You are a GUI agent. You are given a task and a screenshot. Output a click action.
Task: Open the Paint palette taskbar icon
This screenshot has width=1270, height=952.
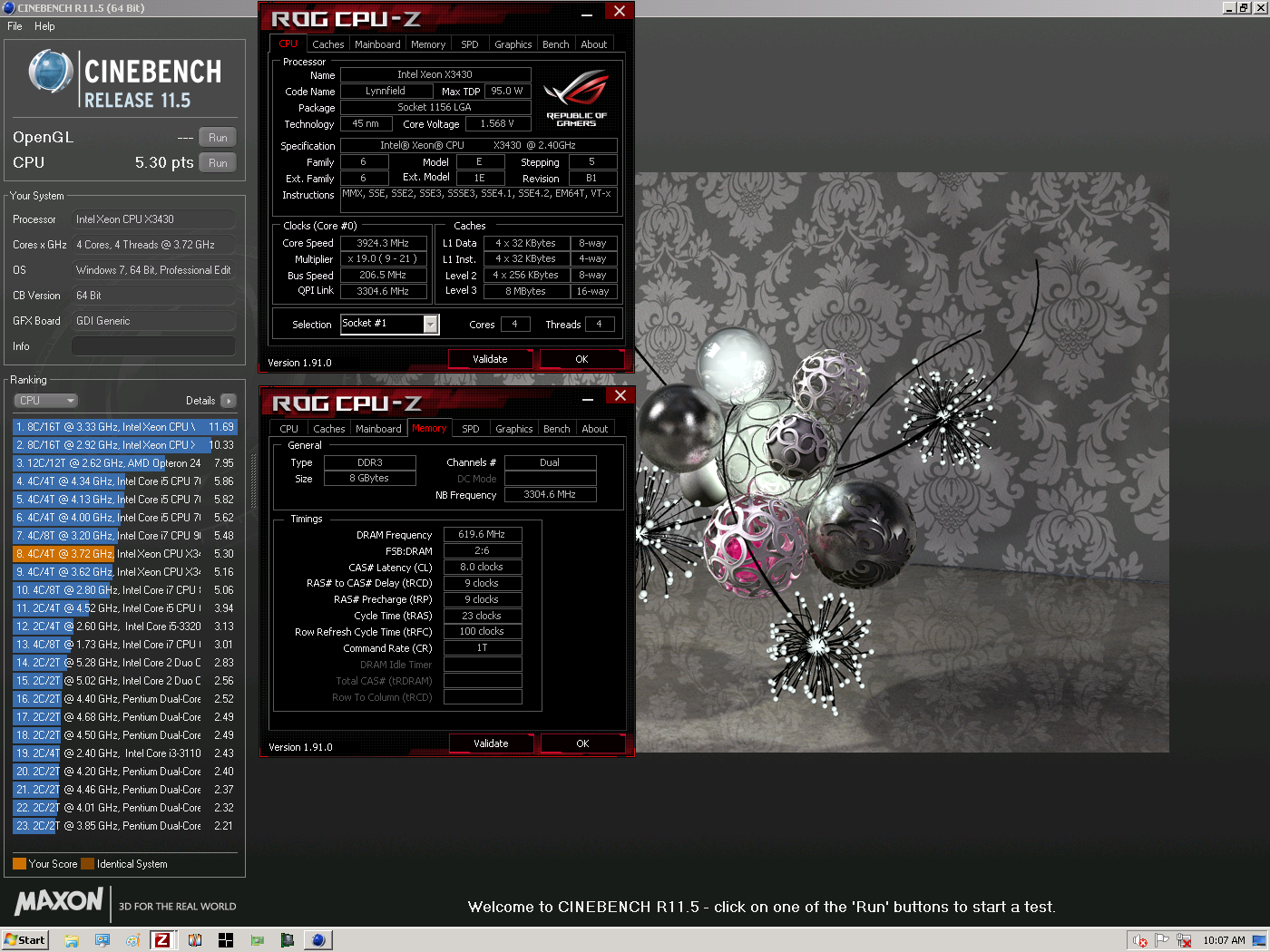coord(132,940)
